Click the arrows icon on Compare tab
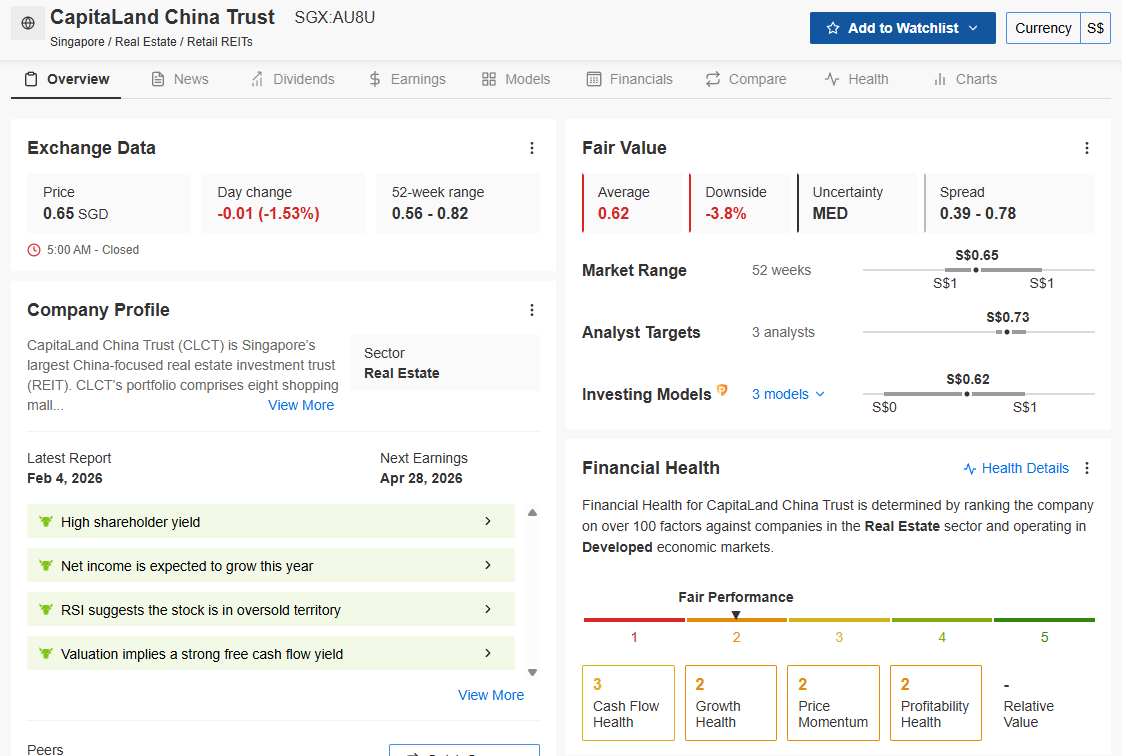 (713, 79)
